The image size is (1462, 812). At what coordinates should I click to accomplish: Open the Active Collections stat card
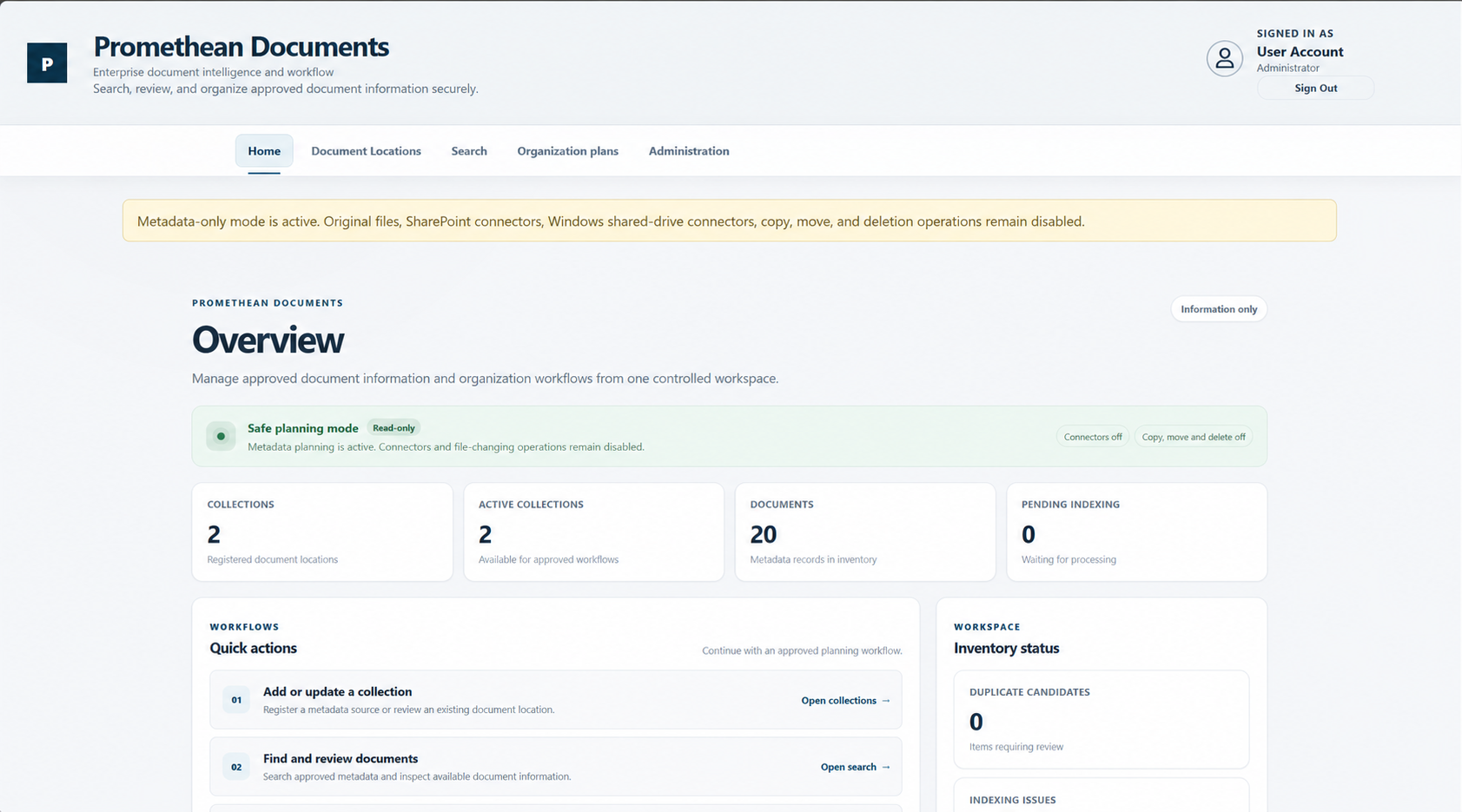pos(593,532)
